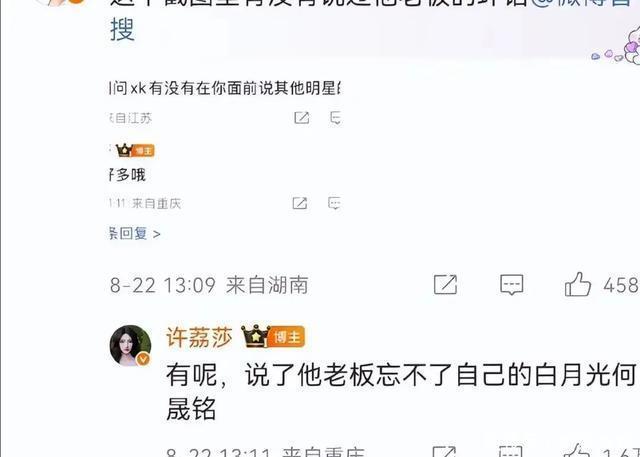640x457 pixels.
Task: Tap the comment icon in 来自江苏 row
Action: 335,118
